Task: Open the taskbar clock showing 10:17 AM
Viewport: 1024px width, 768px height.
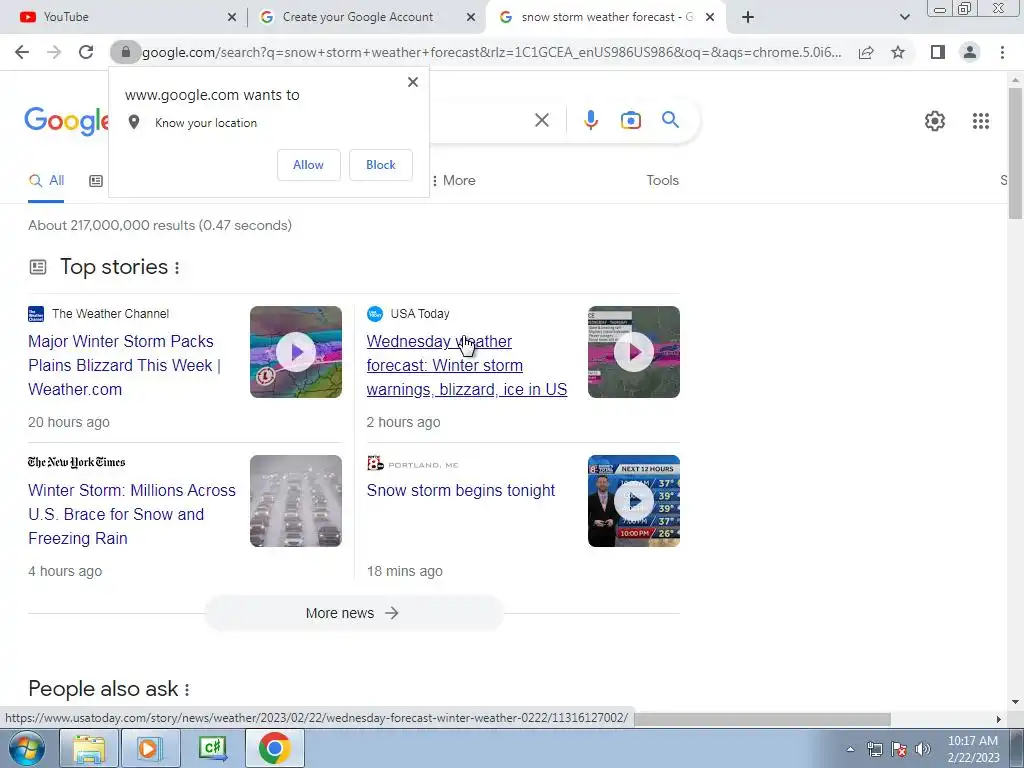Action: click(x=973, y=749)
